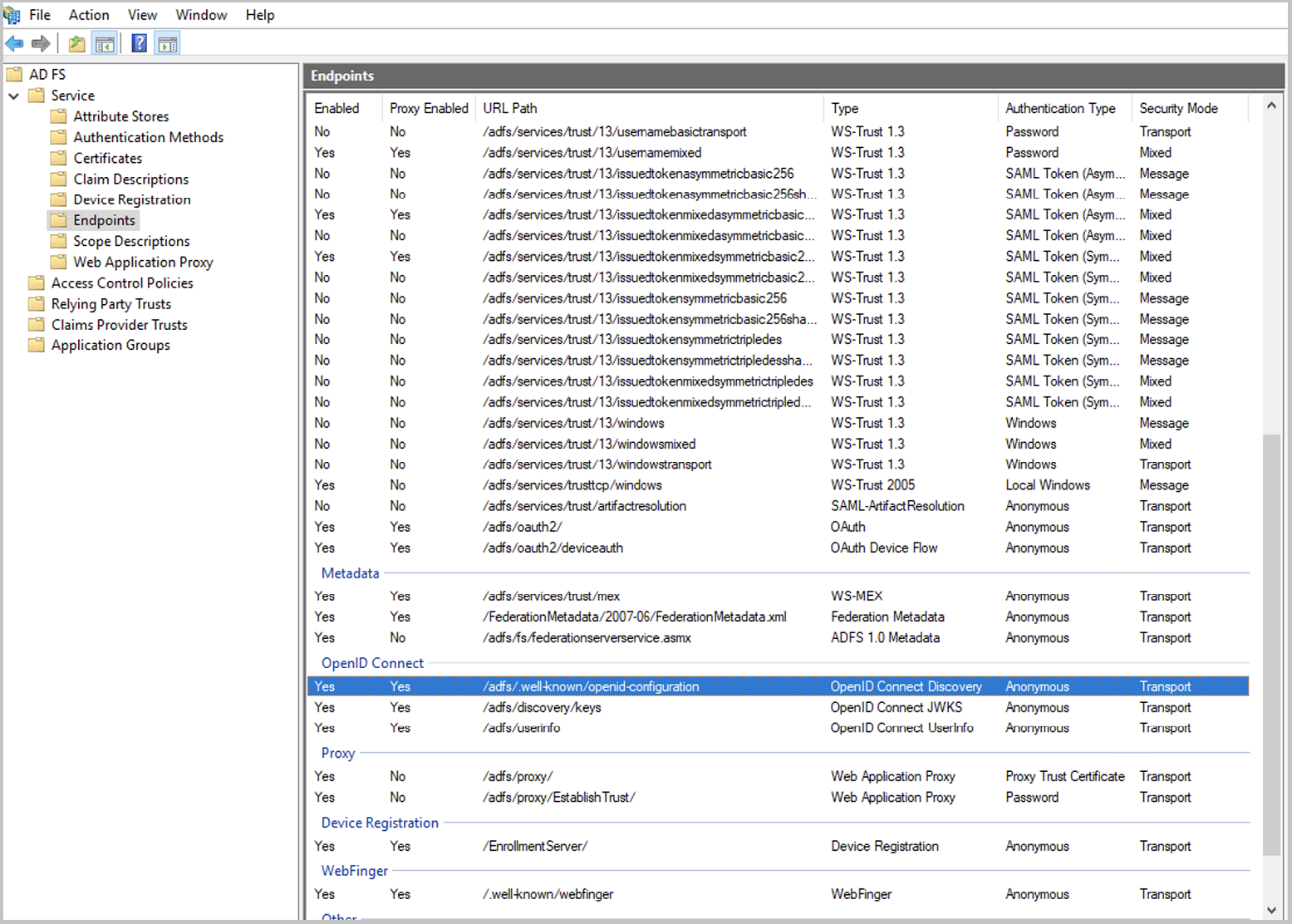Click the Claim Descriptions folder icon
Screen dimensions: 1292x924
[59, 179]
